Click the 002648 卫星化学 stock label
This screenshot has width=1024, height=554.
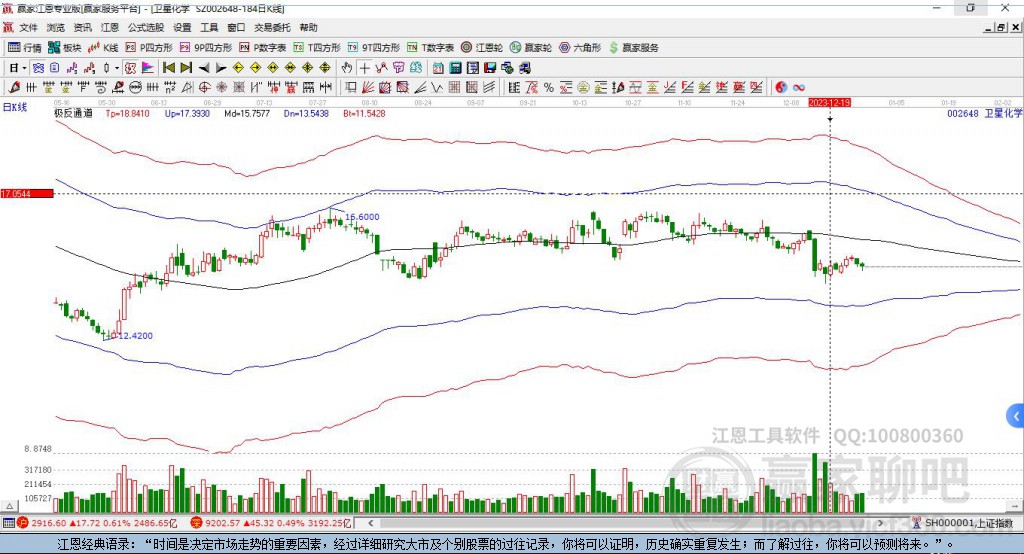point(984,114)
